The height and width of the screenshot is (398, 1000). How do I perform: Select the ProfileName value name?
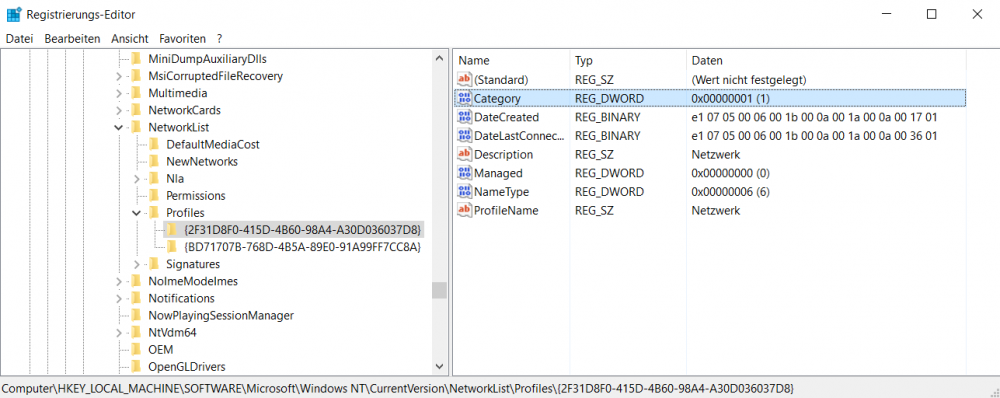[506, 210]
